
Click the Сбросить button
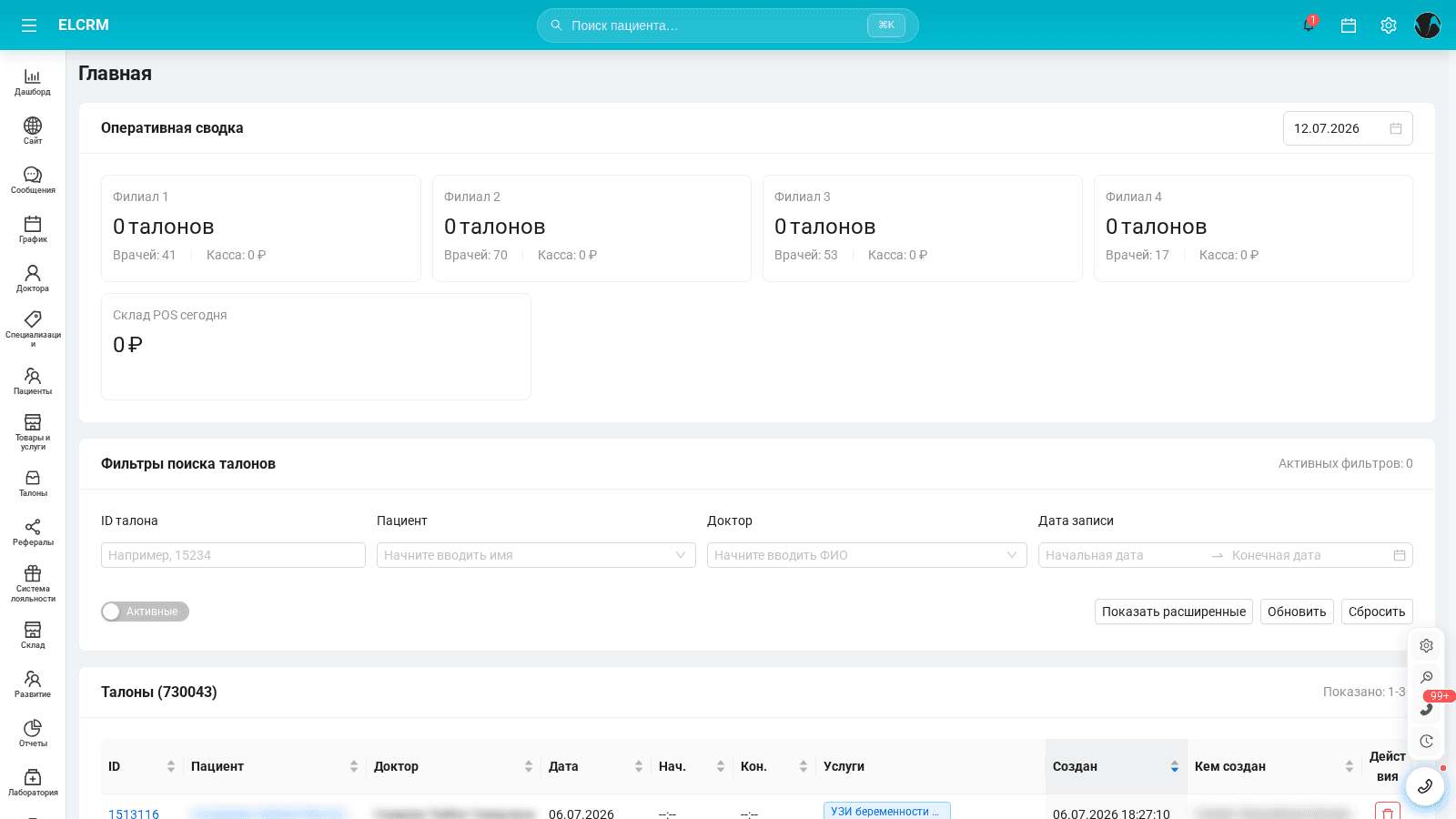point(1377,612)
